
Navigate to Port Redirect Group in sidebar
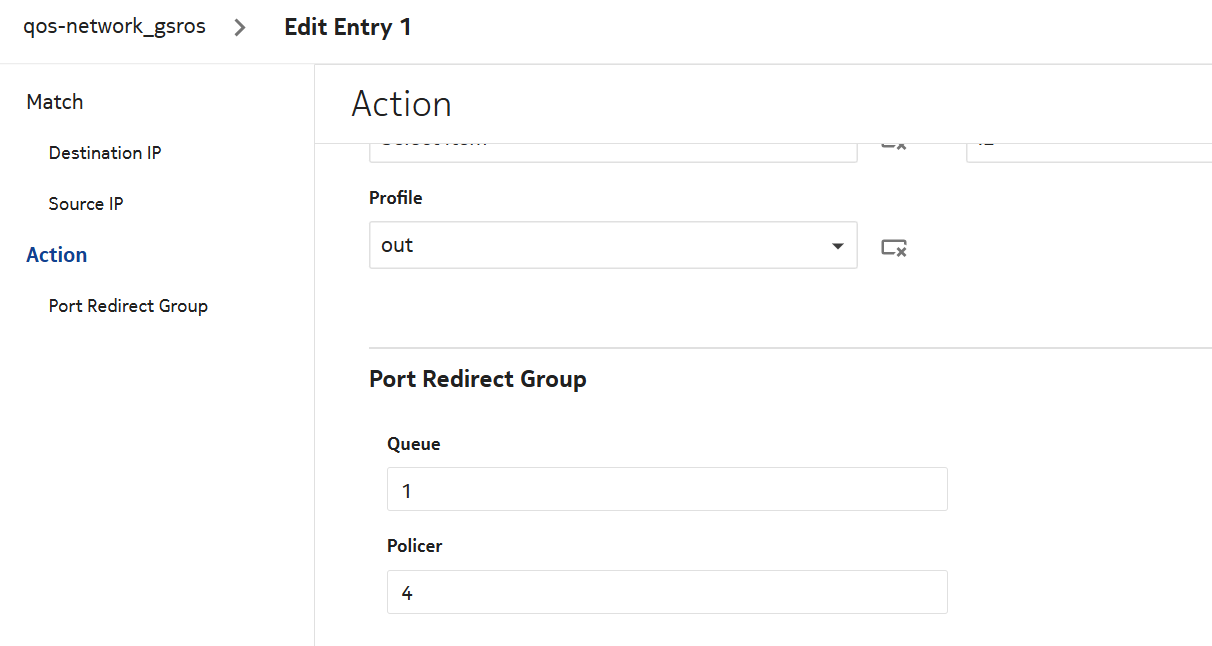[x=128, y=306]
